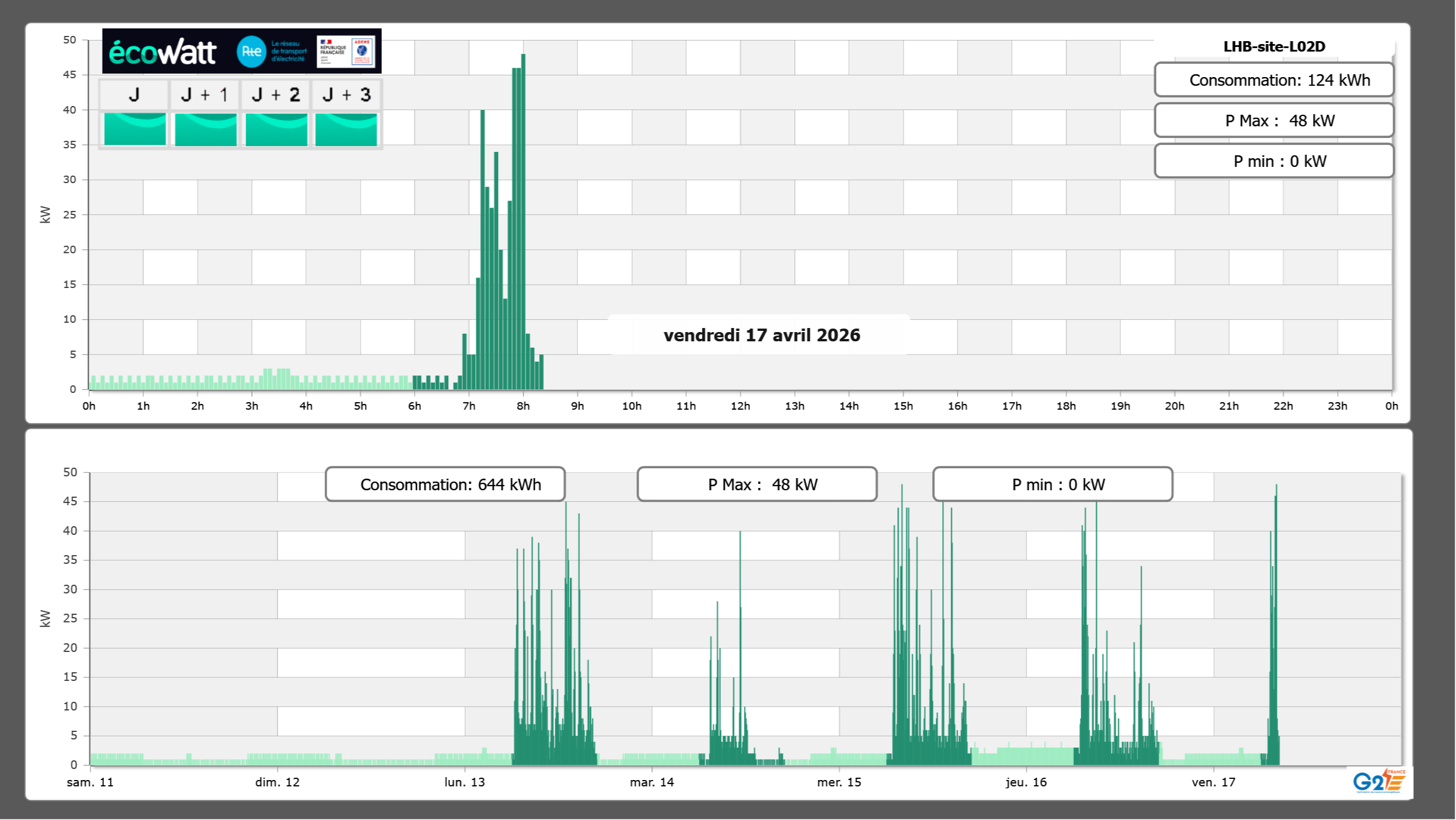Click the LHB-site-L02D site title
Screen dimensions: 1456x820
coord(1274,46)
